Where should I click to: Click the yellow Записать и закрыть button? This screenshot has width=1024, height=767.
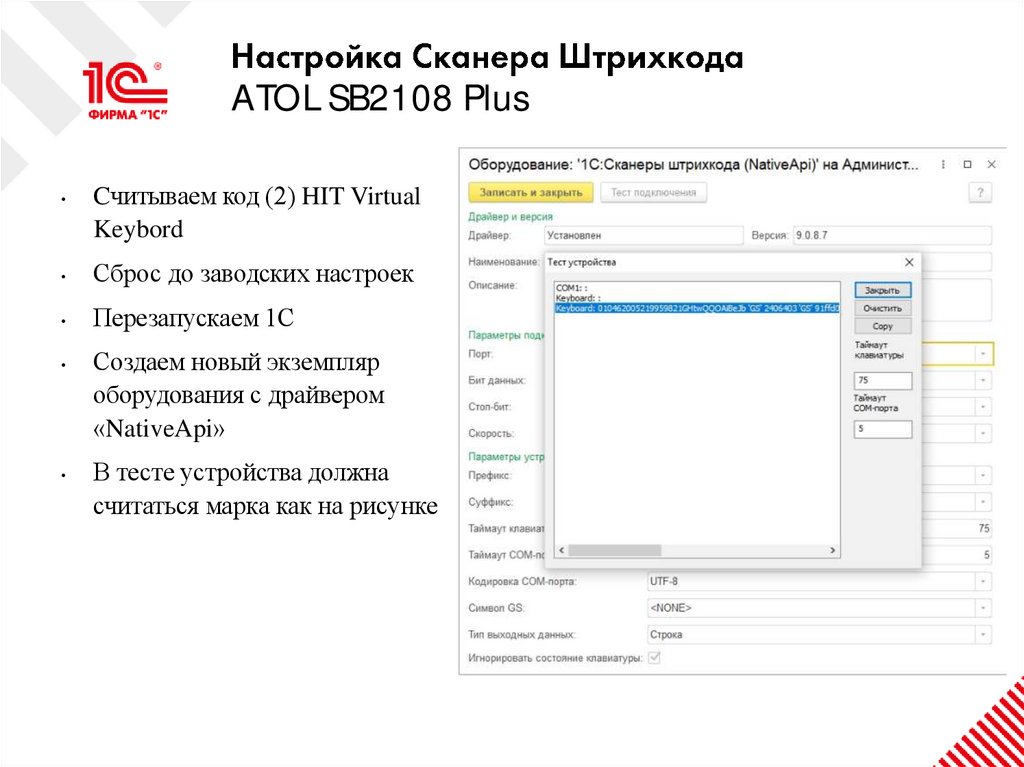530,193
